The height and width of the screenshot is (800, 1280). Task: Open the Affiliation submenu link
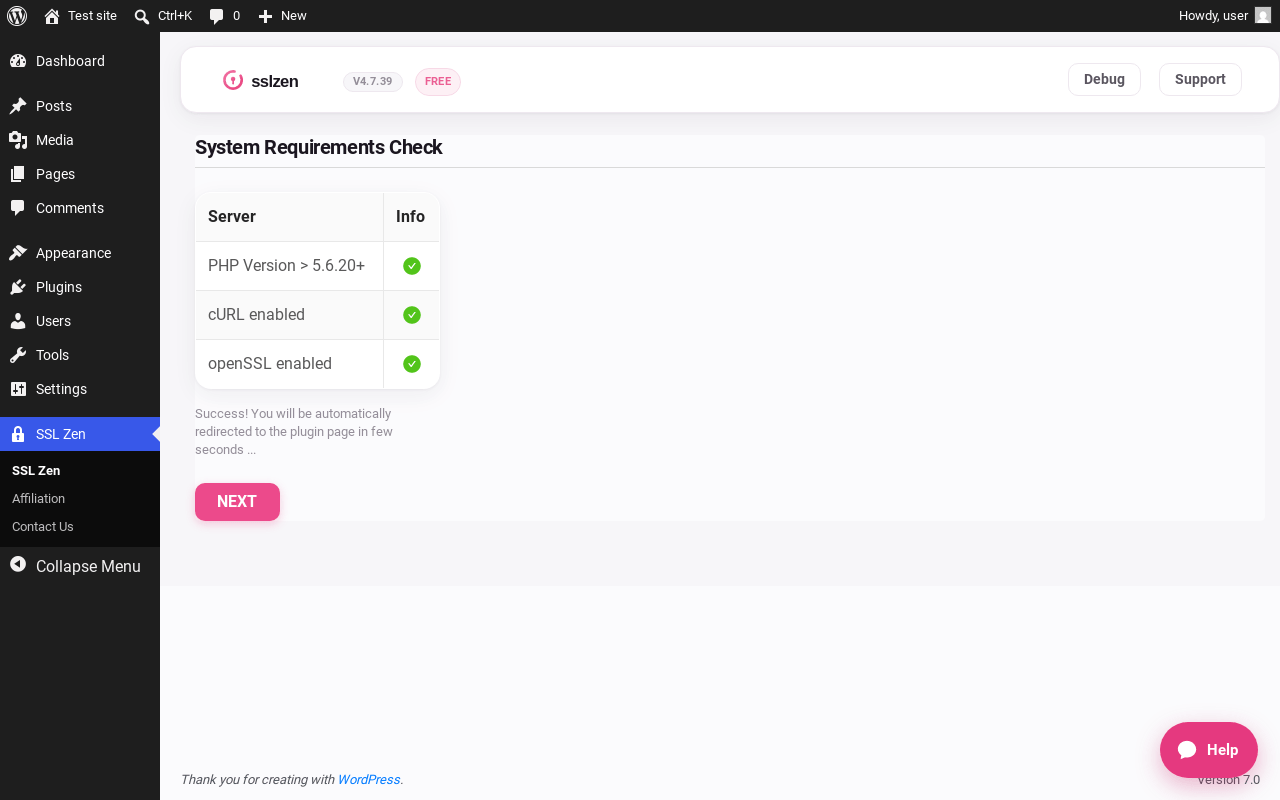click(x=80, y=498)
